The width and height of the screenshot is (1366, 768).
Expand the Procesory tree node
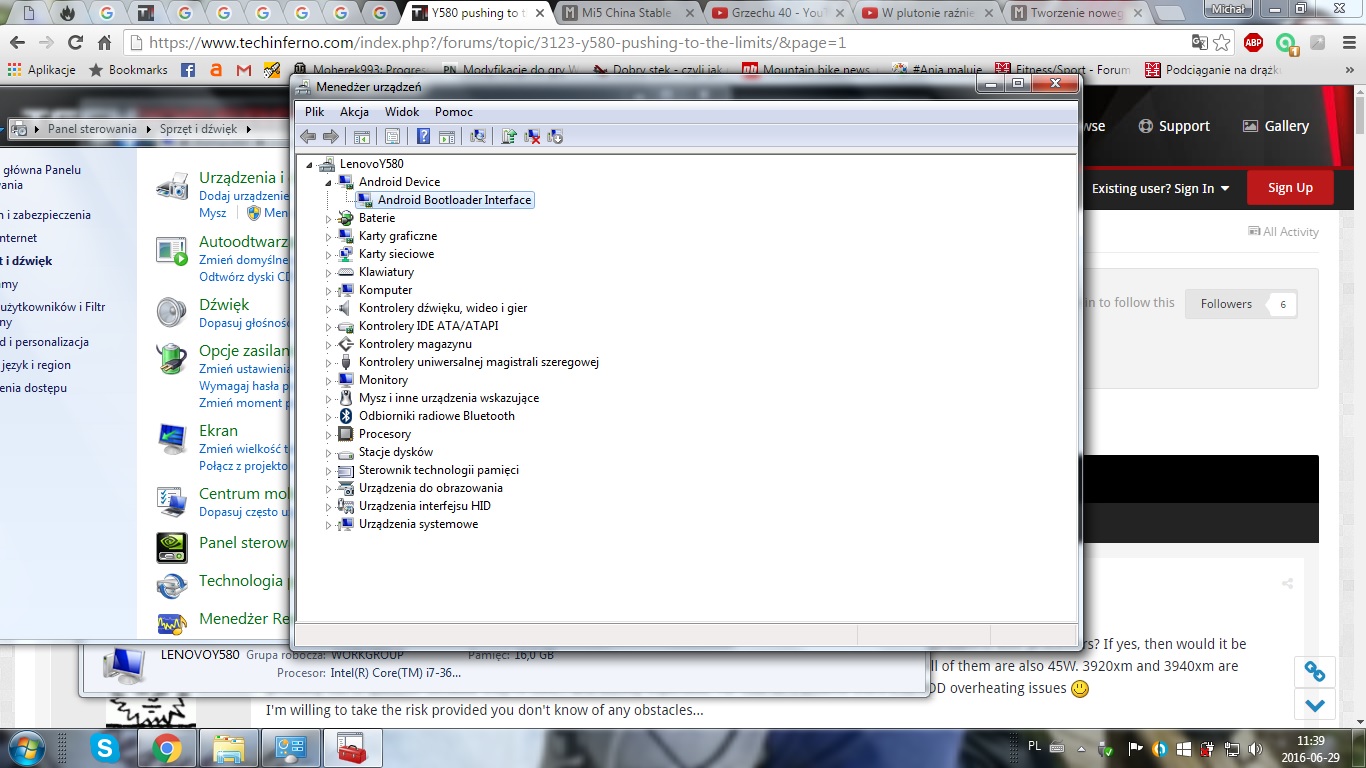[x=328, y=435]
